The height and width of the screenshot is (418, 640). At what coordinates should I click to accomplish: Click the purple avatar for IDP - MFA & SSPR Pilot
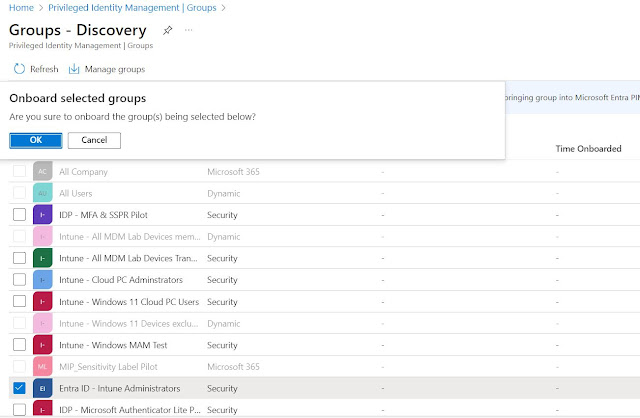coord(42,215)
